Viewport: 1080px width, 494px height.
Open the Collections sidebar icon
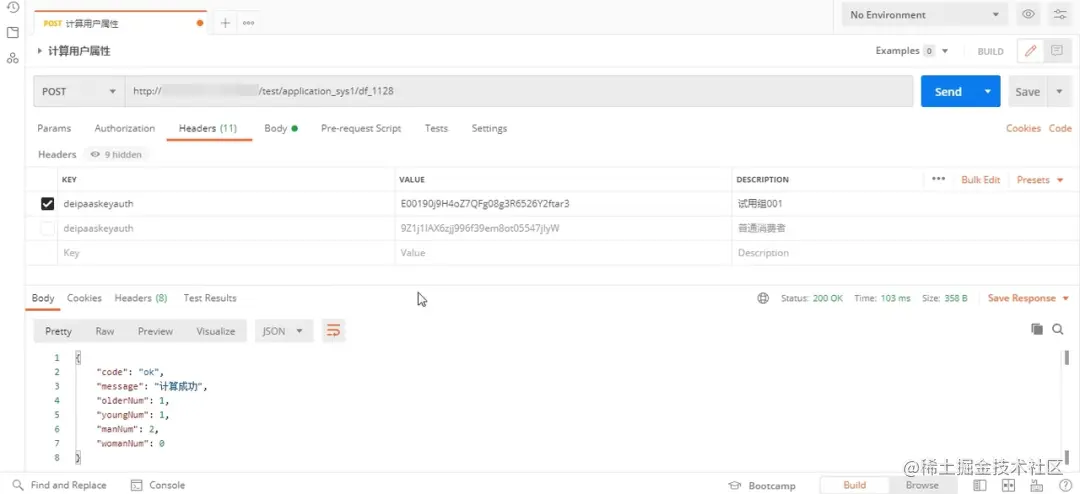tap(12, 32)
